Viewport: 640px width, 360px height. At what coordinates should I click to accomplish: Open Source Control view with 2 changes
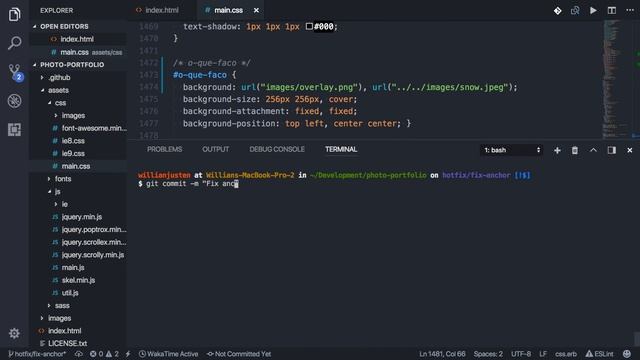click(15, 72)
